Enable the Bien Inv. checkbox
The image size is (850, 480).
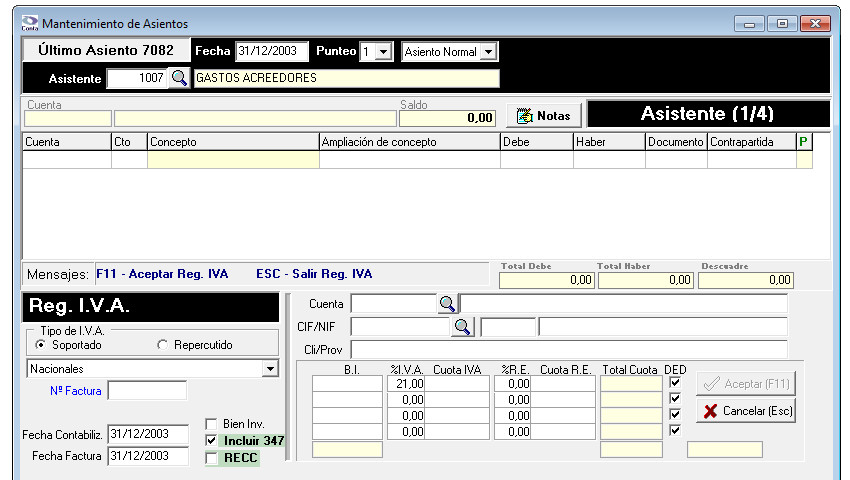coord(211,424)
